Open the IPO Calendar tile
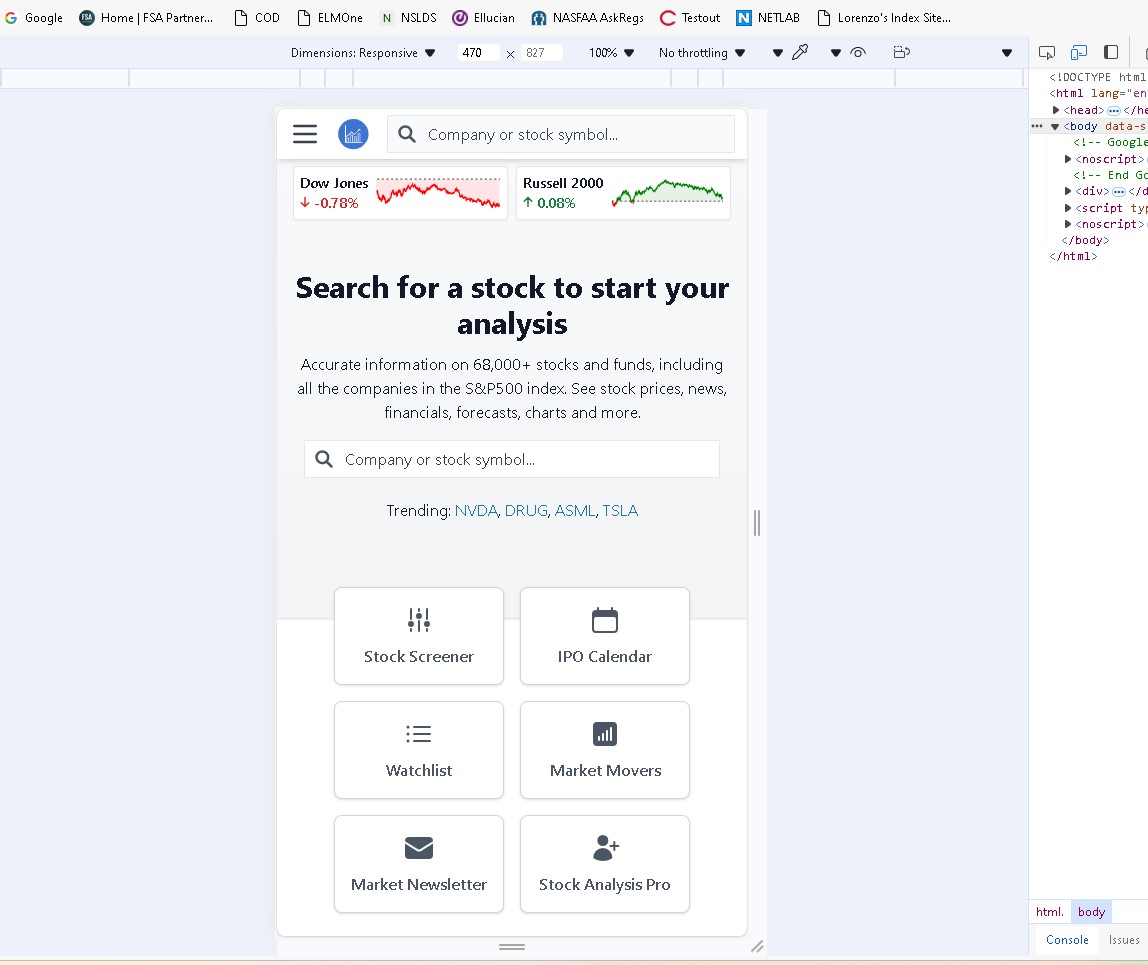 (x=605, y=636)
